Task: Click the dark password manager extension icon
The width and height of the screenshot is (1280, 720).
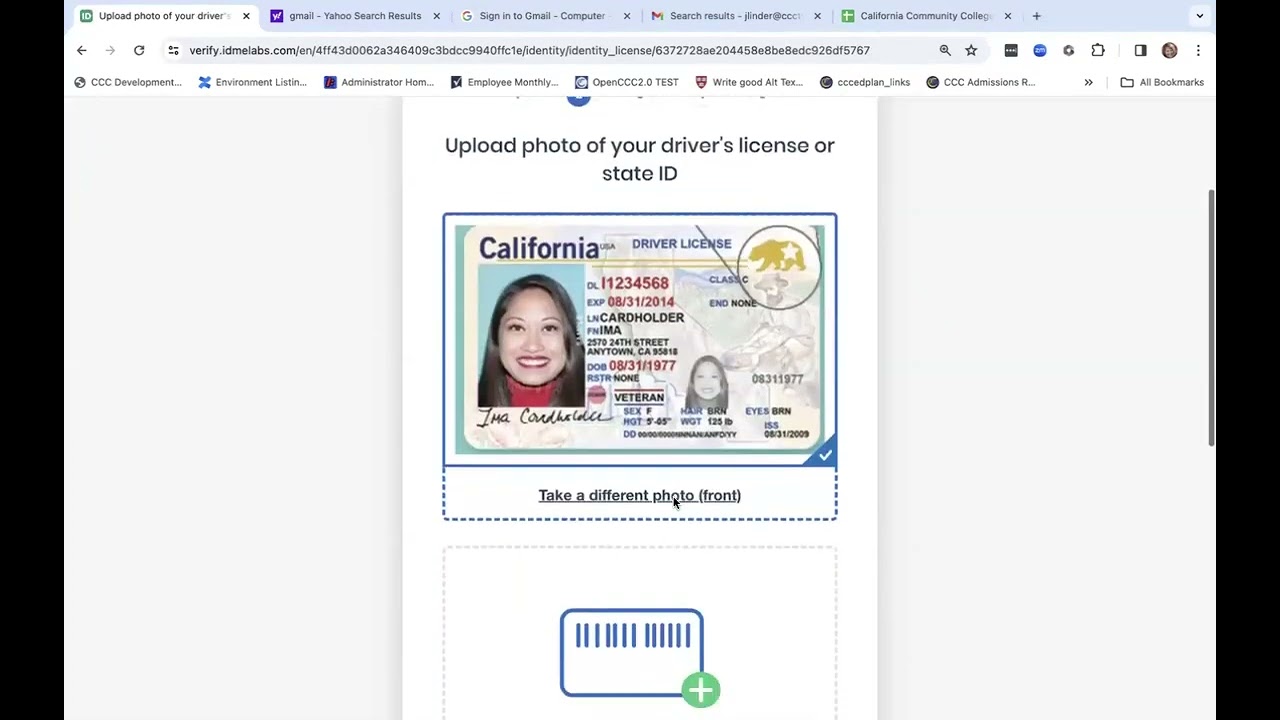Action: click(x=1011, y=50)
